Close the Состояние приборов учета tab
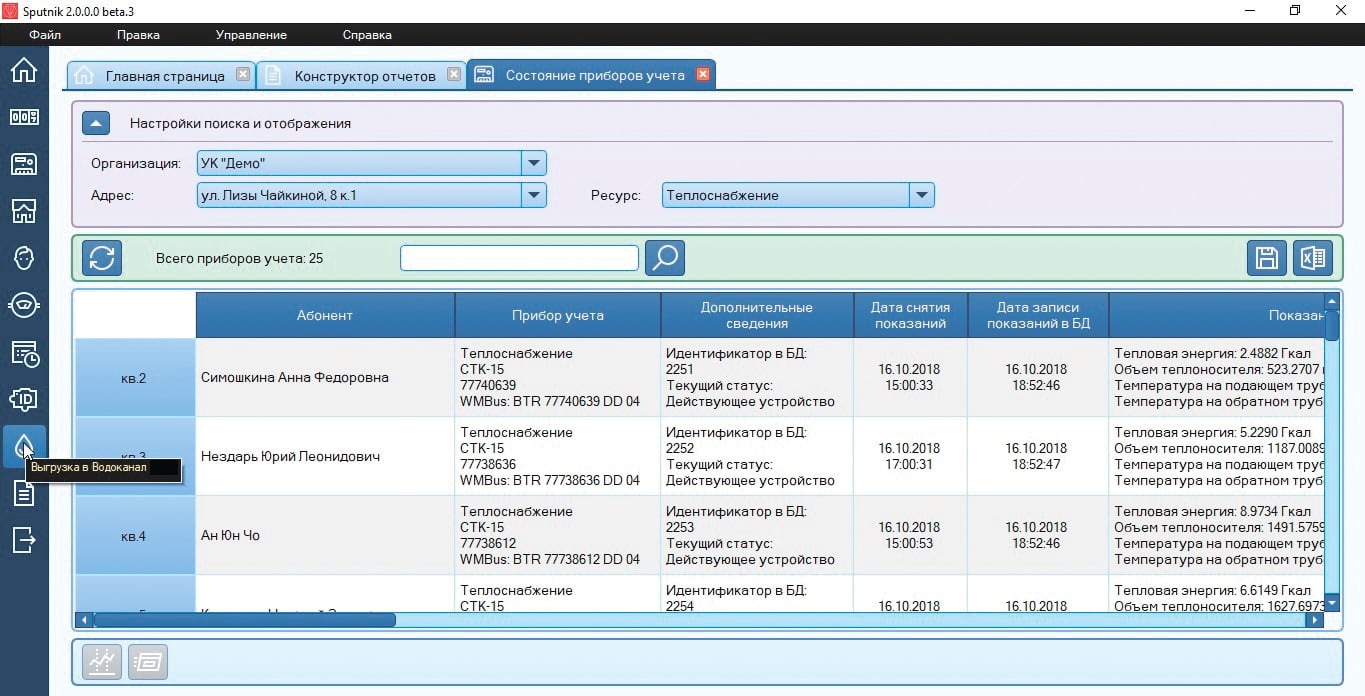Screen dimensions: 1365x696 click(x=703, y=75)
